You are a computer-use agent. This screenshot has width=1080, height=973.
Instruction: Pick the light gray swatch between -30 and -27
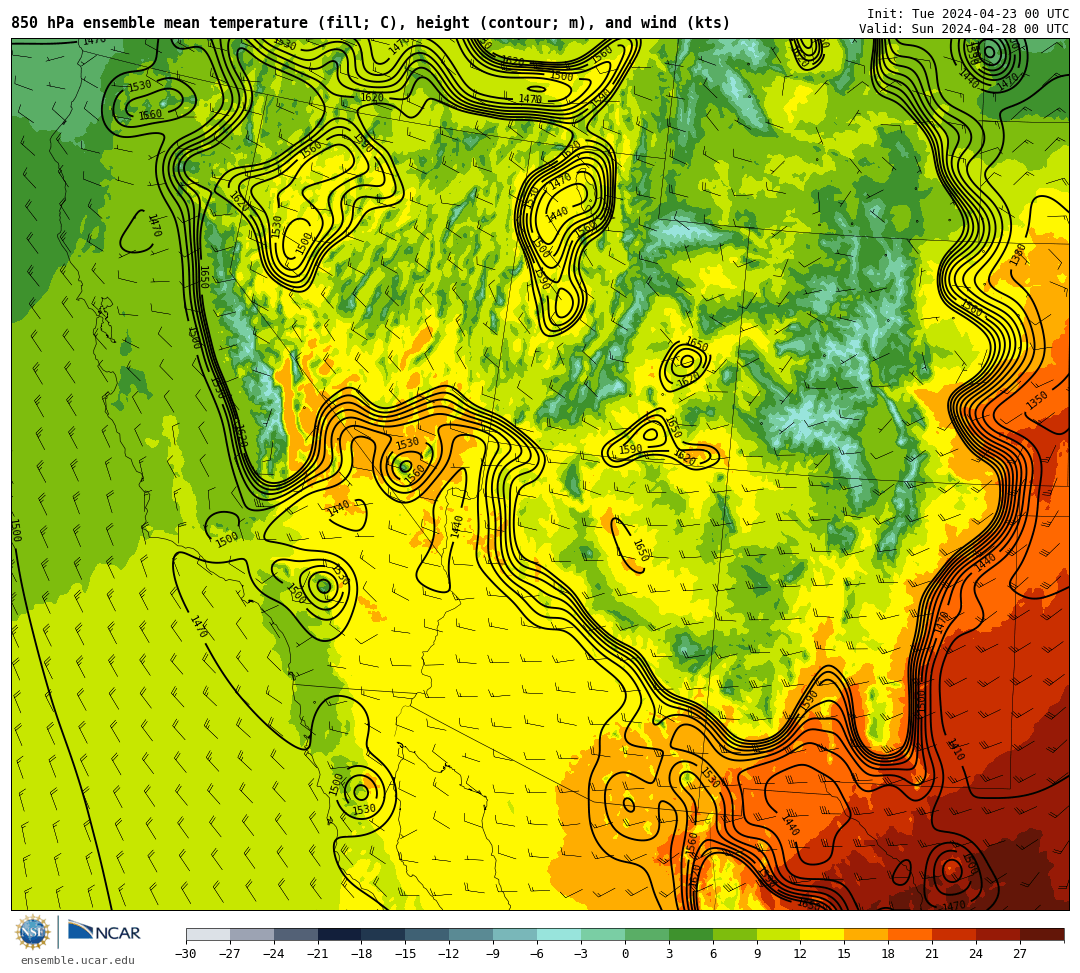pos(208,934)
